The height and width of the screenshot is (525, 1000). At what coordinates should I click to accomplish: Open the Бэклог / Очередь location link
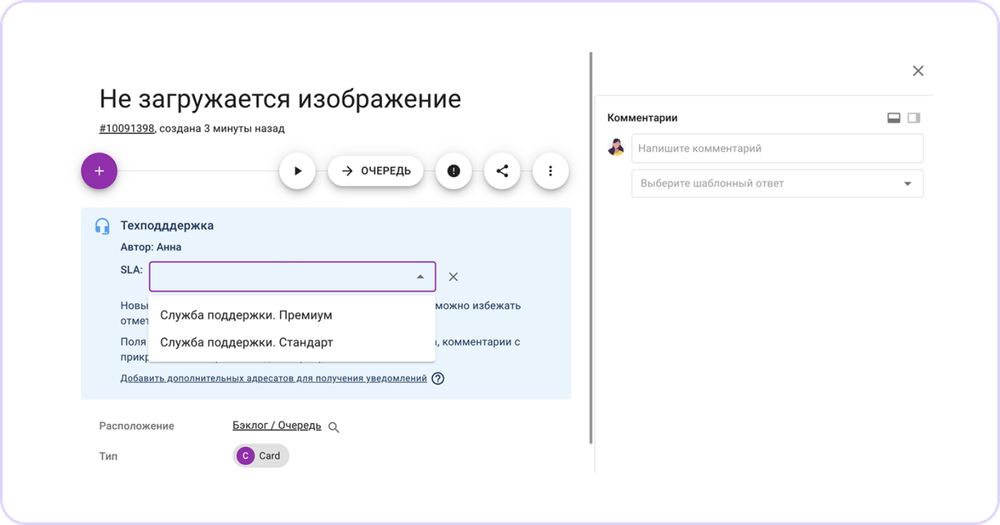[277, 425]
